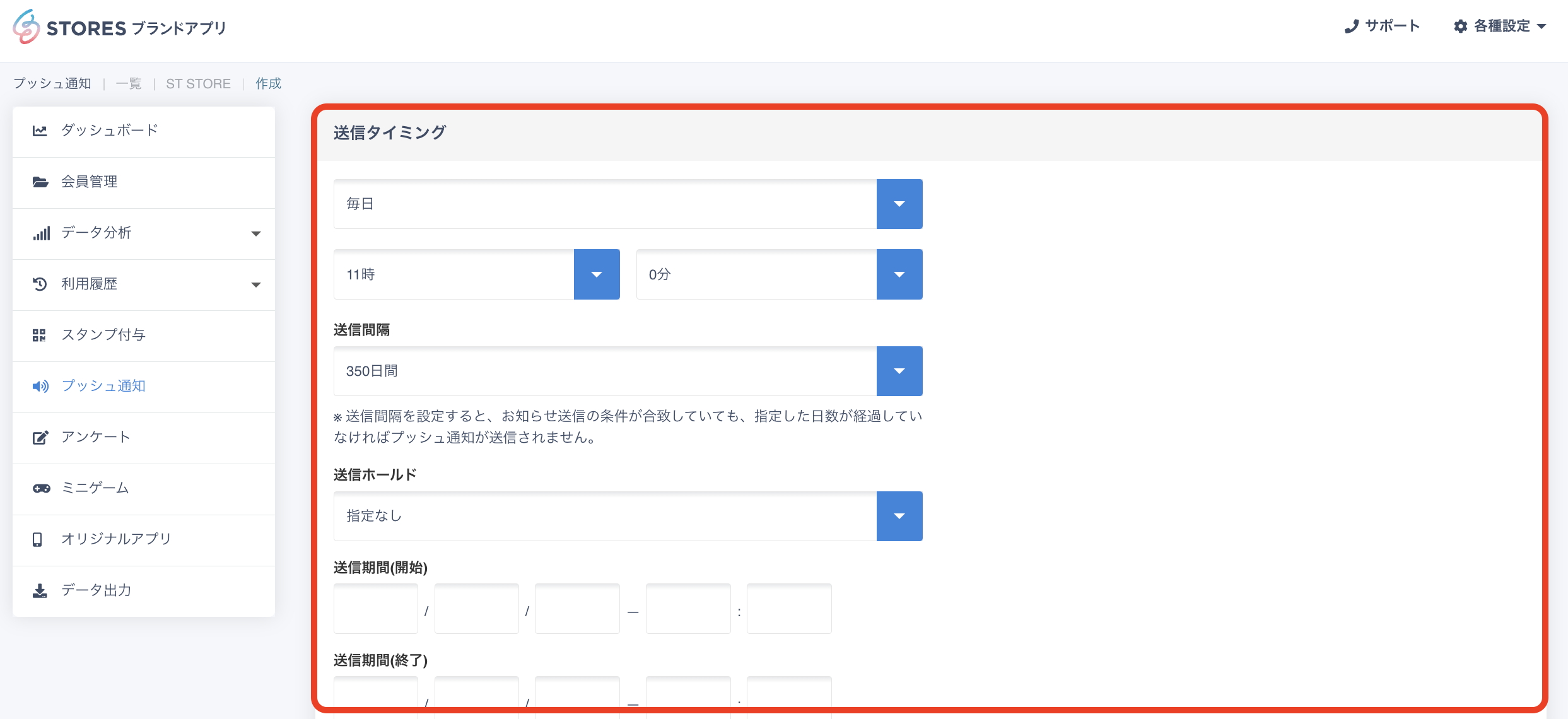Open the 11時 hour dropdown

click(x=596, y=274)
